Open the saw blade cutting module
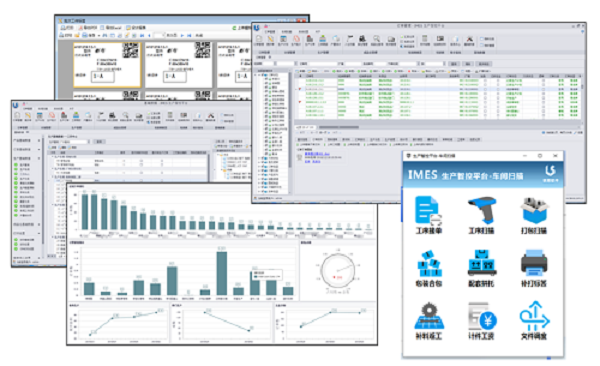The image size is (600, 366). click(429, 315)
